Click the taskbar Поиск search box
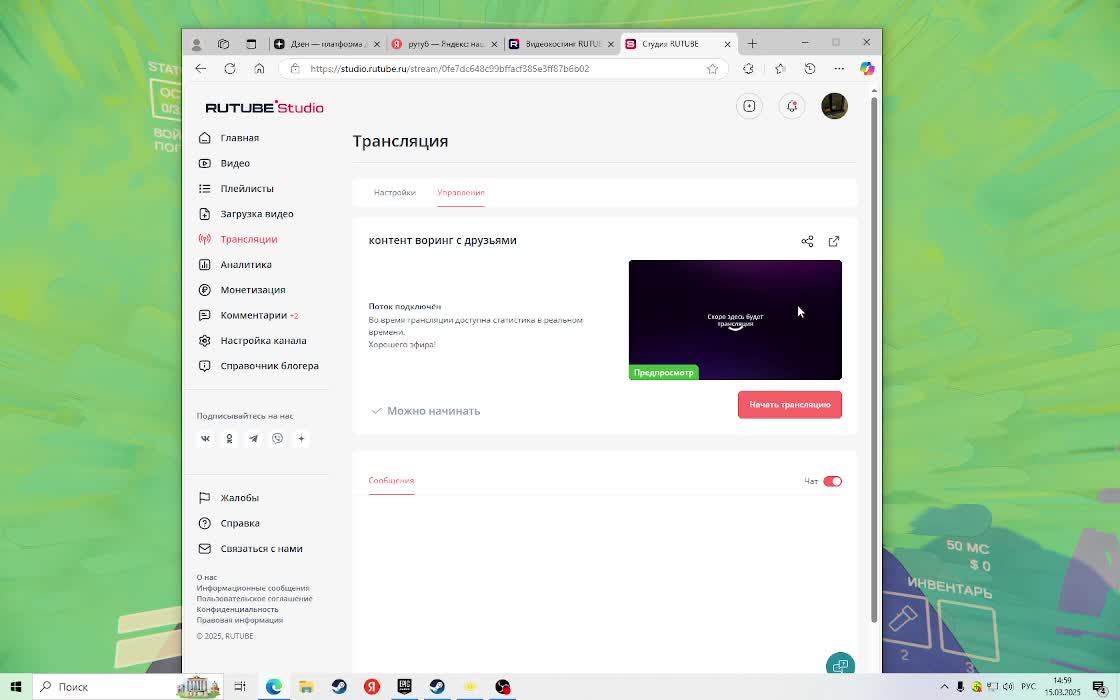 [129, 687]
